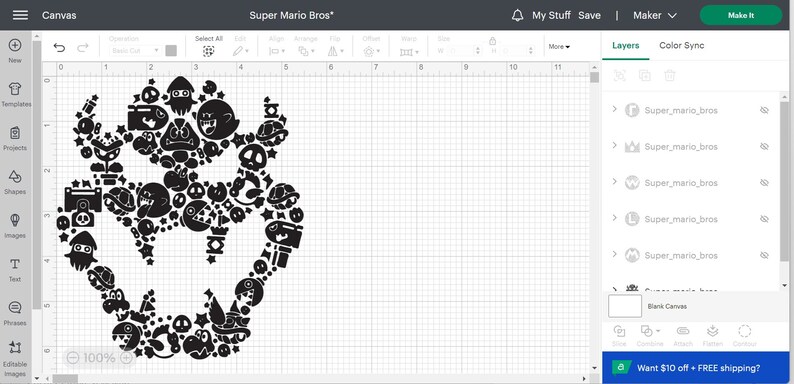Image resolution: width=794 pixels, height=384 pixels.
Task: Open the Align dropdown
Action: tap(276, 51)
